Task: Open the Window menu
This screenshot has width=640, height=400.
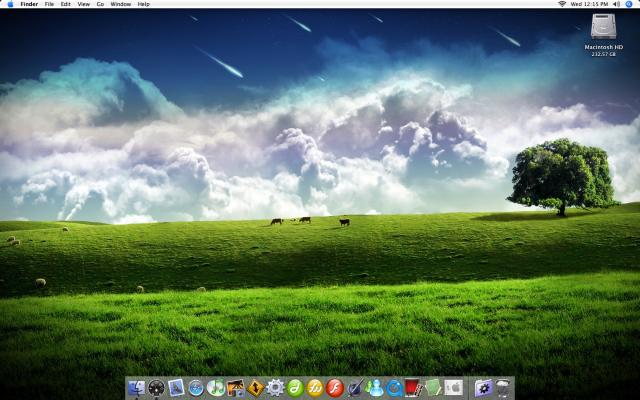Action: [120, 4]
